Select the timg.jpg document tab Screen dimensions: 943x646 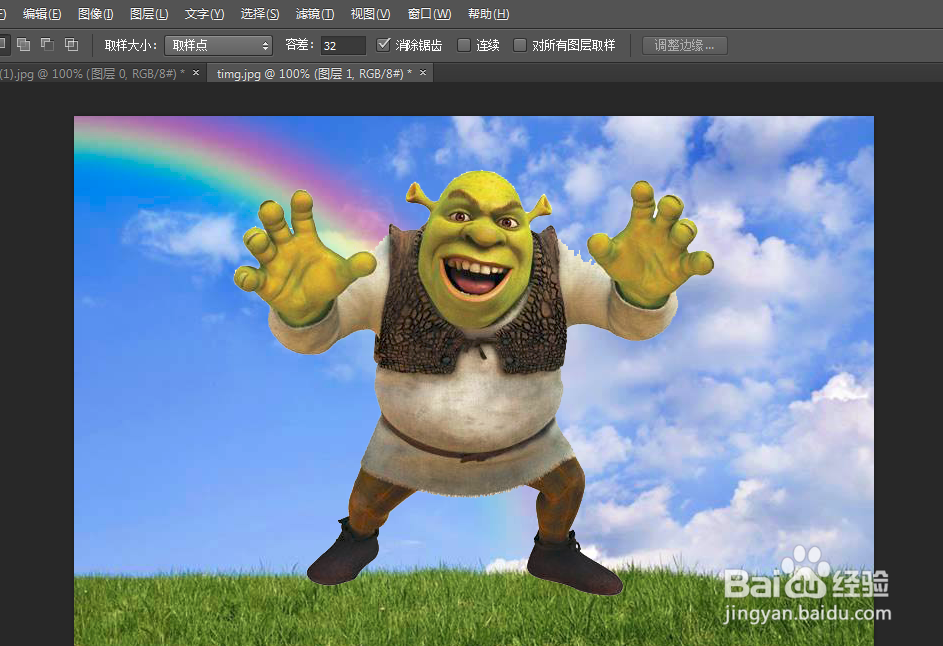[x=314, y=73]
